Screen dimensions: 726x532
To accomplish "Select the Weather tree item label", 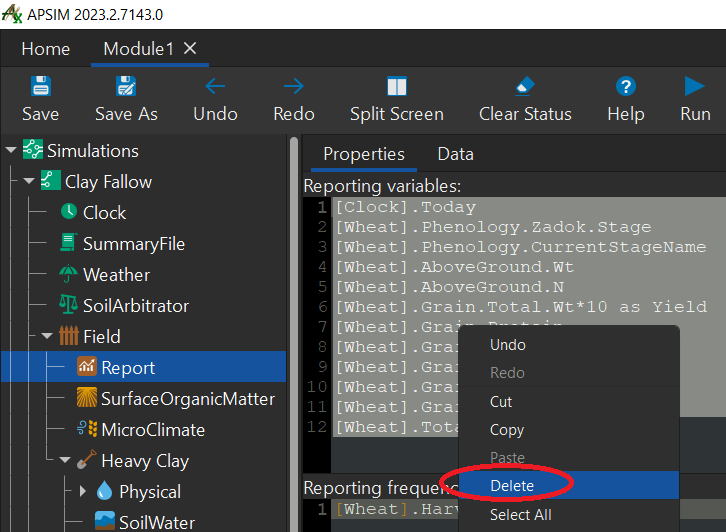I will pyautogui.click(x=117, y=275).
